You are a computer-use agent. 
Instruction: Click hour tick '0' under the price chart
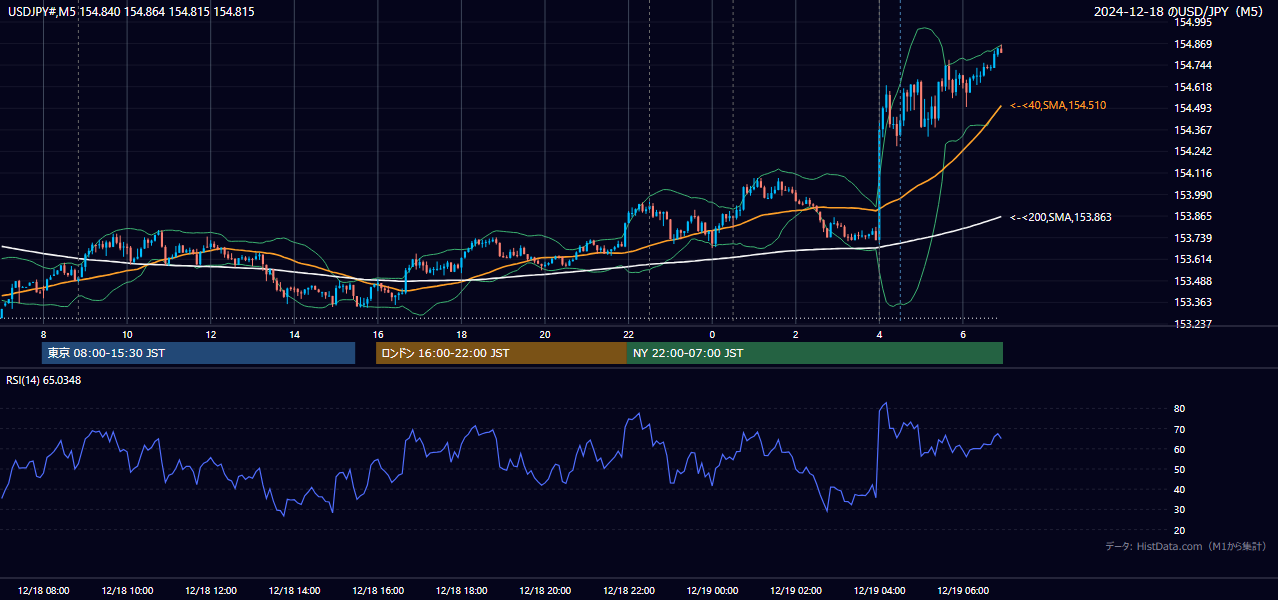712,334
